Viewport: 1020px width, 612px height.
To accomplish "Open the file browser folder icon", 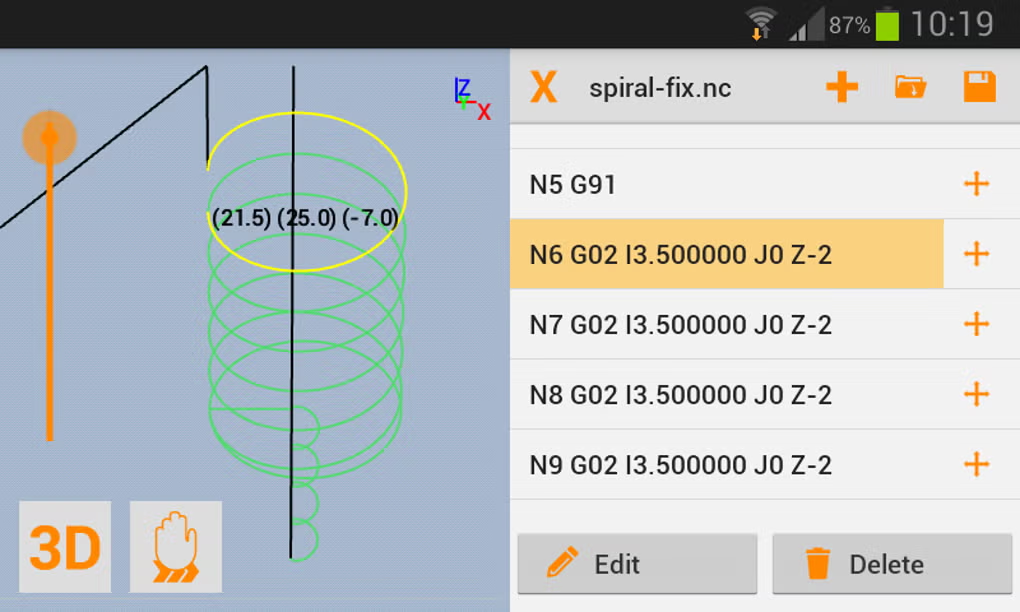I will tap(910, 87).
